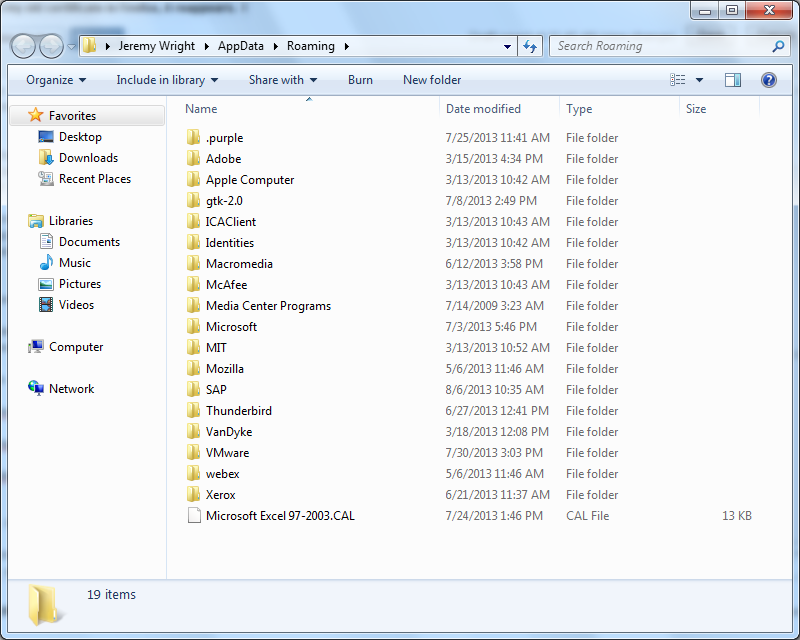Select Computer in navigation pane

tap(76, 347)
